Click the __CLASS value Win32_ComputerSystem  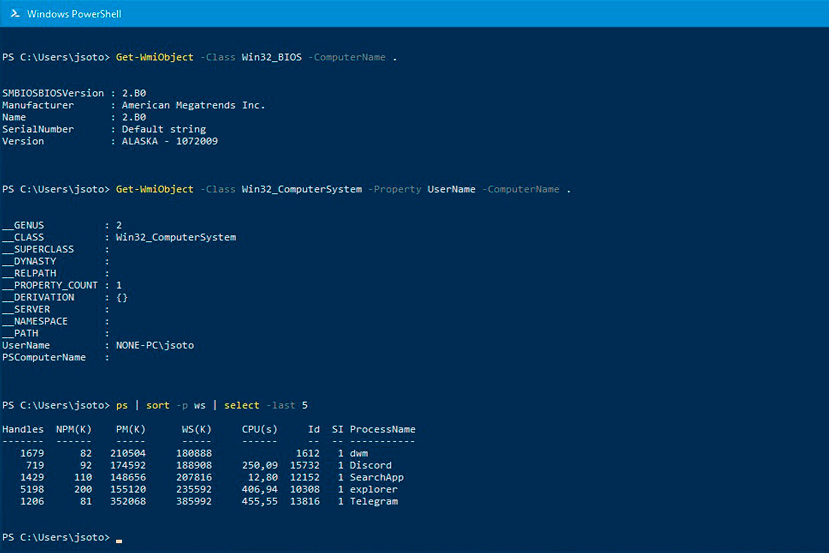click(x=176, y=237)
